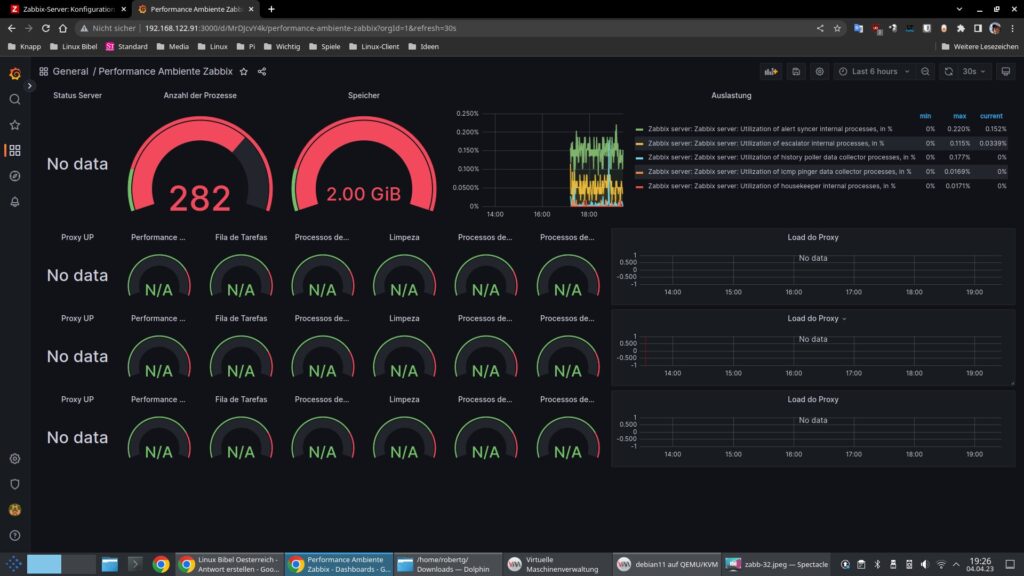Image resolution: width=1024 pixels, height=576 pixels.
Task: Open the Standard bookmark
Action: tap(126, 46)
